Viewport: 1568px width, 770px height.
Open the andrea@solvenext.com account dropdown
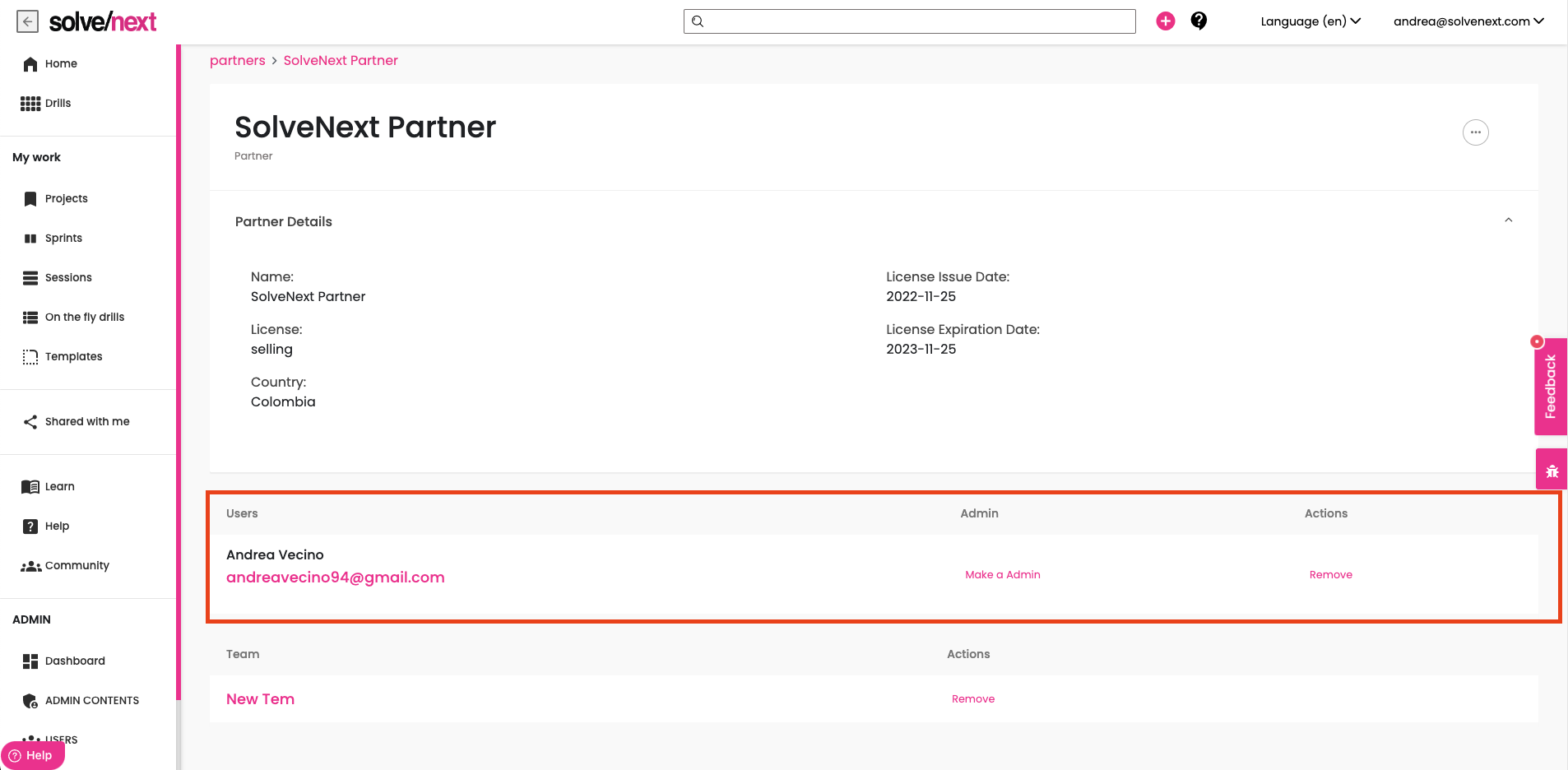(x=1468, y=21)
